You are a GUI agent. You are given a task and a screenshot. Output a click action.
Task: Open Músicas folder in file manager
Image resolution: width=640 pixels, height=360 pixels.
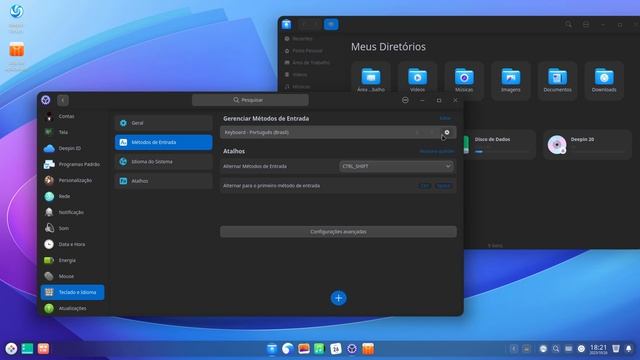(x=464, y=80)
